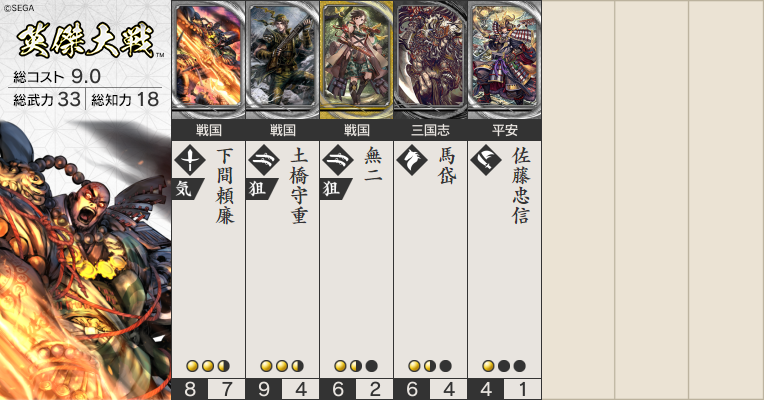Click the gun unit icon for 無二
Image resolution: width=764 pixels, height=400 pixels.
pos(338,160)
